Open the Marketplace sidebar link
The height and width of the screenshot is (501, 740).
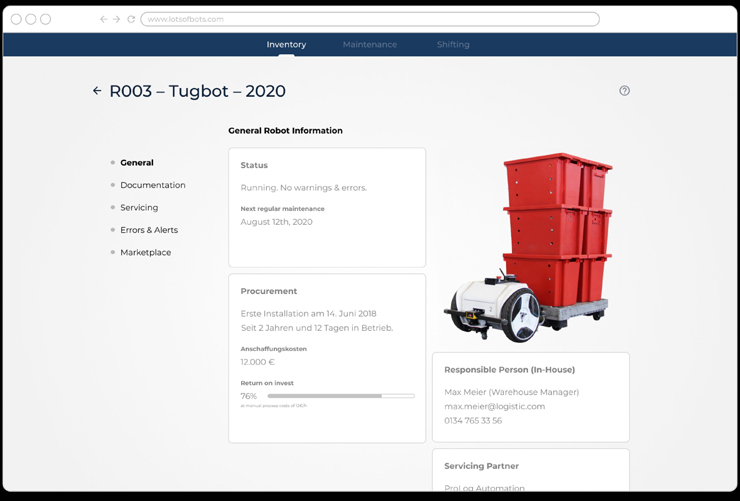[145, 253]
